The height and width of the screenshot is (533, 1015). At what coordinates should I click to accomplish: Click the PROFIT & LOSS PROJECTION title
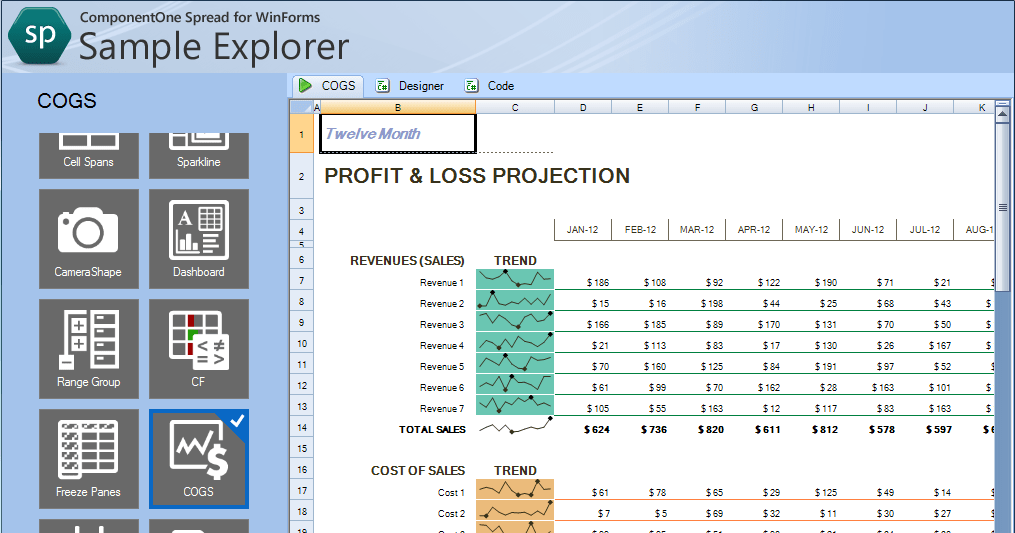pyautogui.click(x=477, y=176)
